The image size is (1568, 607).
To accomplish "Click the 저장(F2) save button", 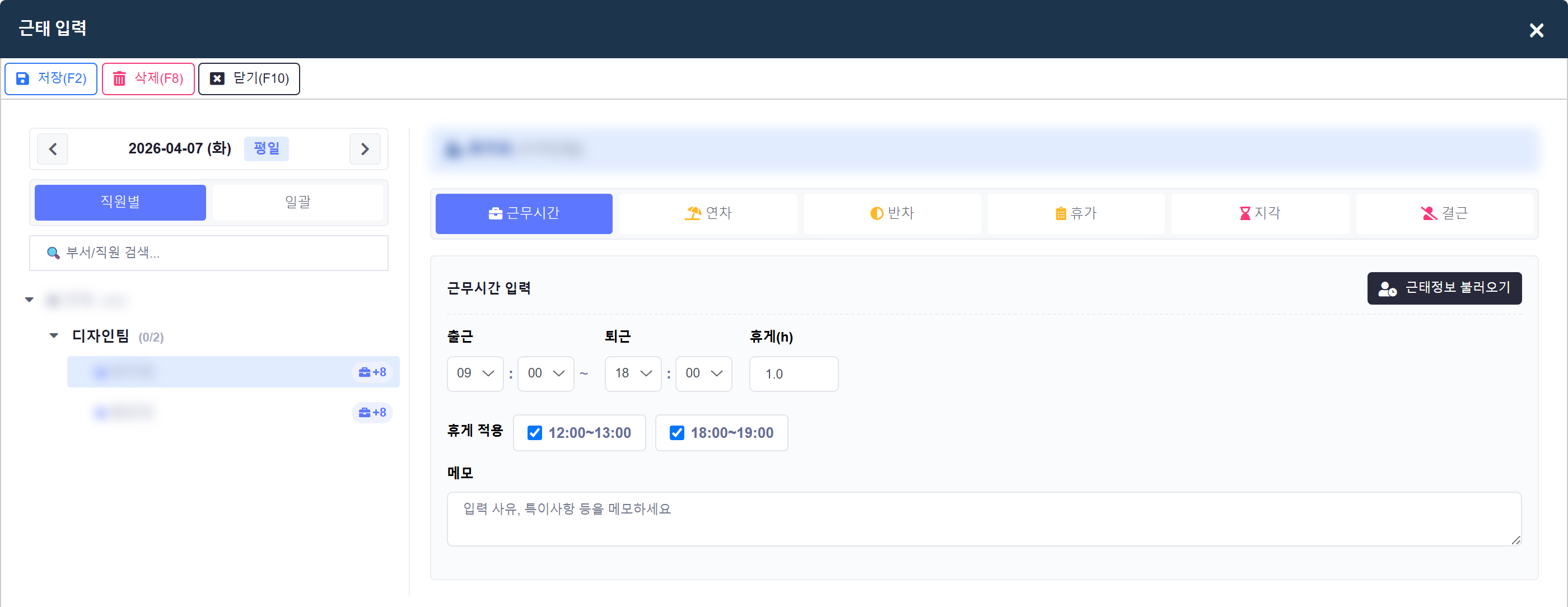I will [x=50, y=78].
